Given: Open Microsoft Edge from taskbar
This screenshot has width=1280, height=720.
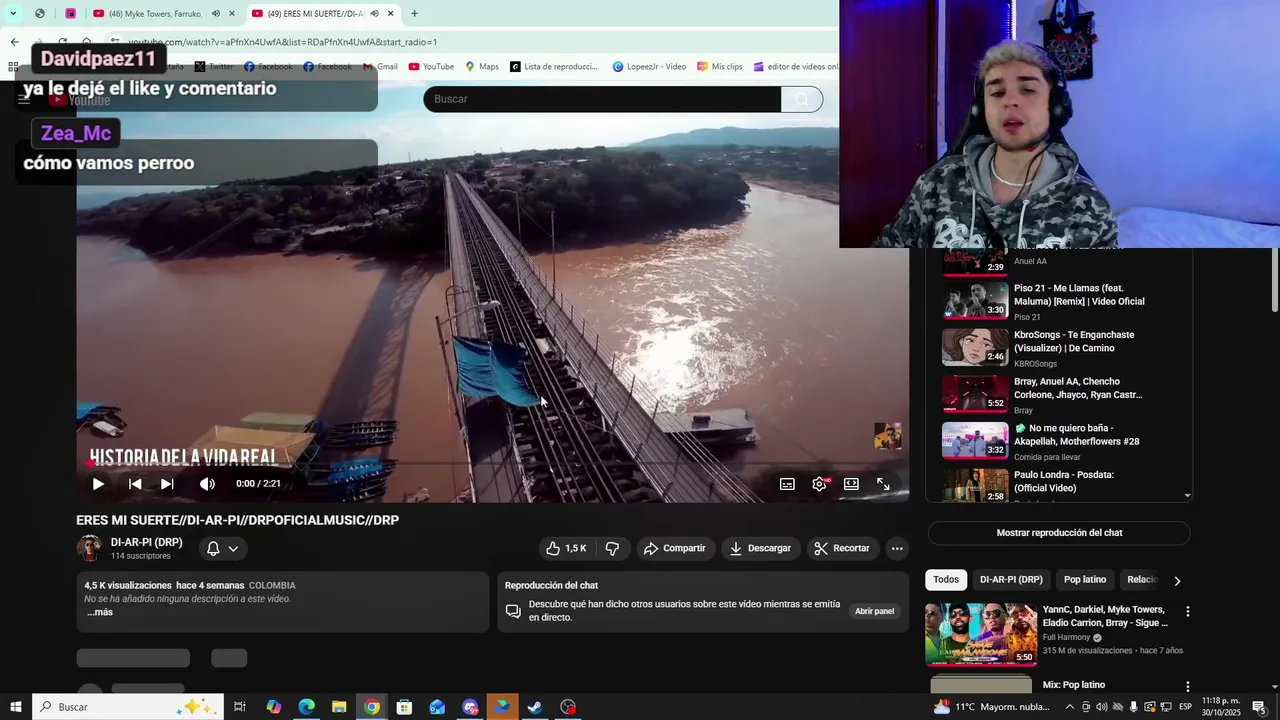Looking at the screenshot, I should pos(306,707).
